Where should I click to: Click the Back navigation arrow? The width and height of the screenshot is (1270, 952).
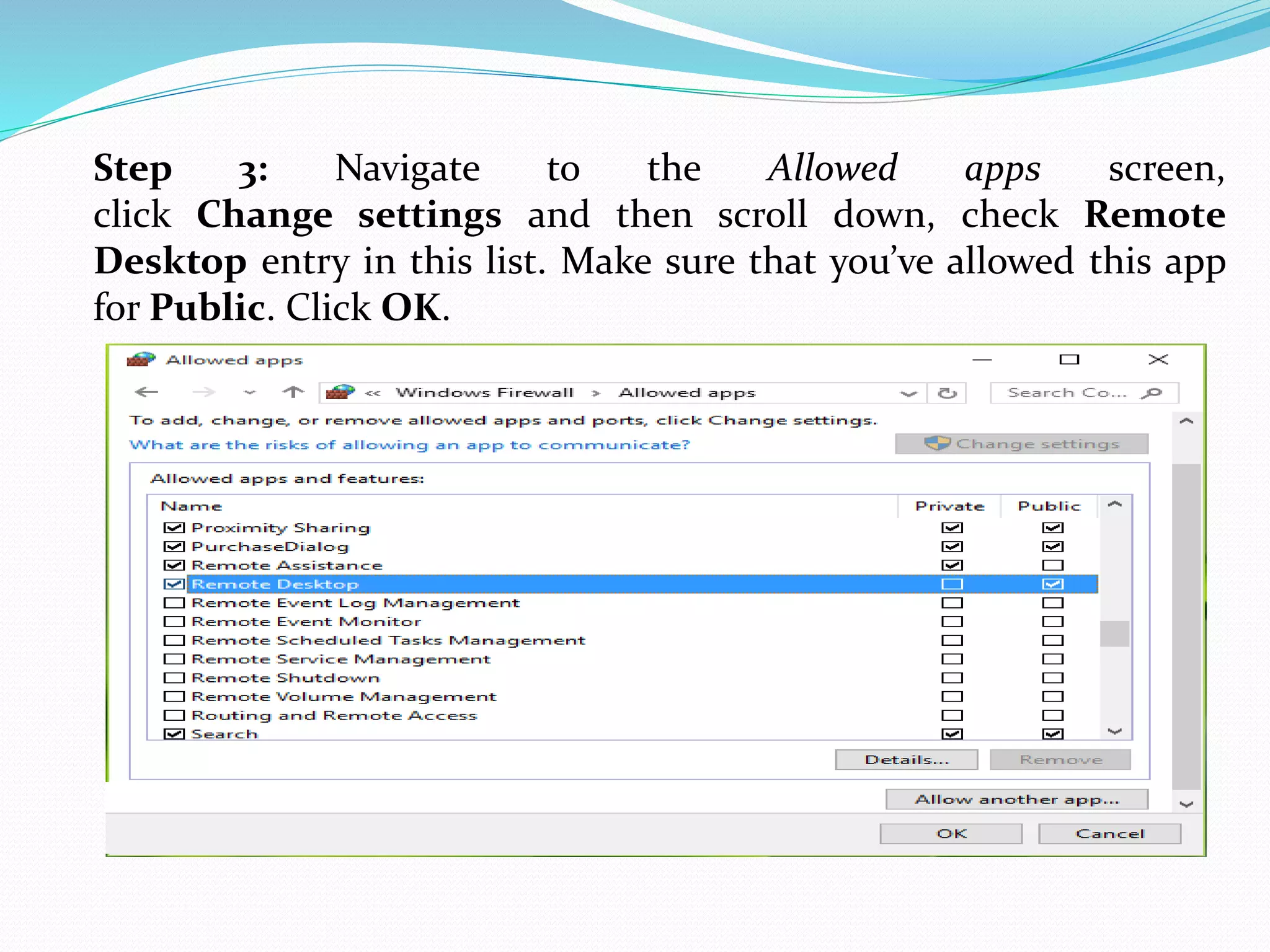coord(146,392)
